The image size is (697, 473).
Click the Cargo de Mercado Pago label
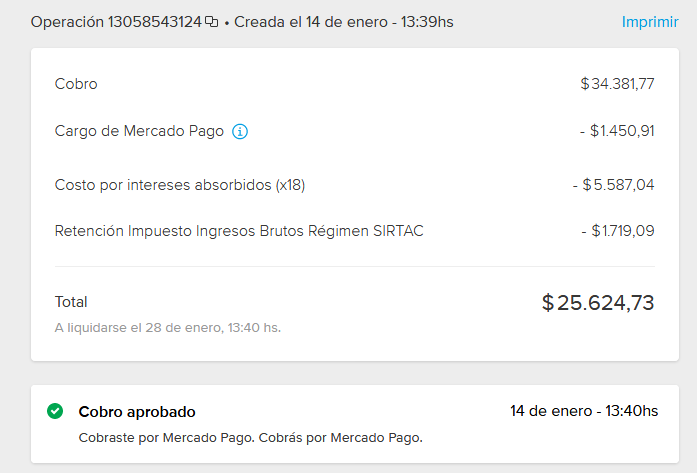point(139,131)
